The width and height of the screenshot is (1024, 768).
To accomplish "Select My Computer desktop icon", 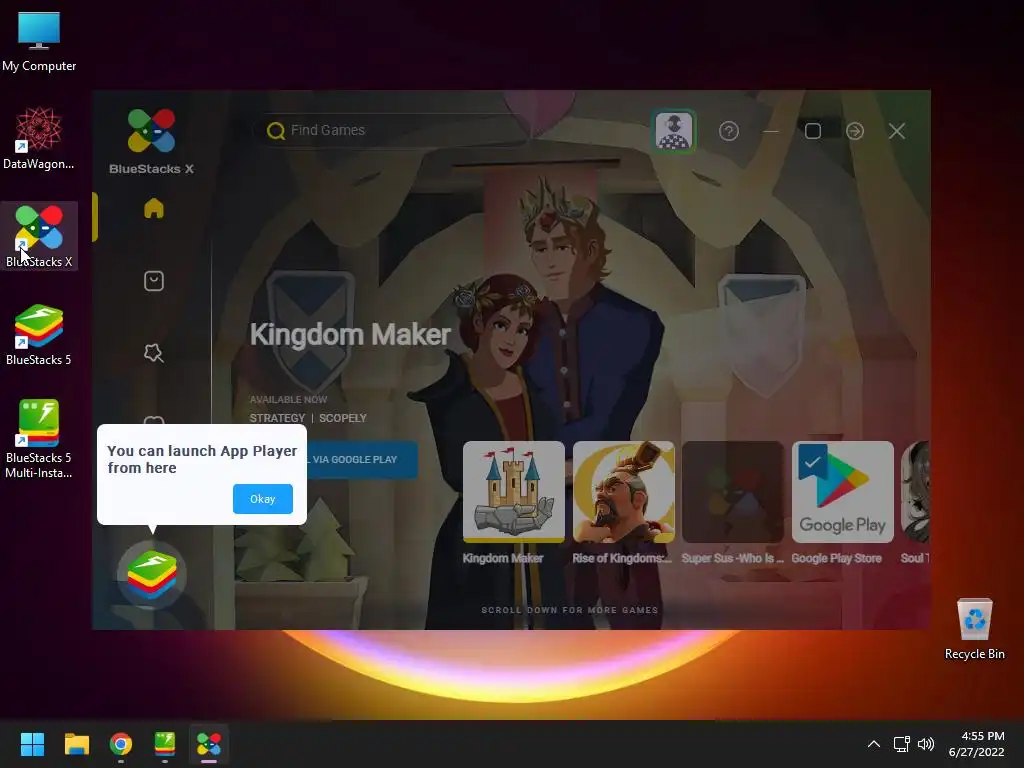I will pyautogui.click(x=39, y=41).
